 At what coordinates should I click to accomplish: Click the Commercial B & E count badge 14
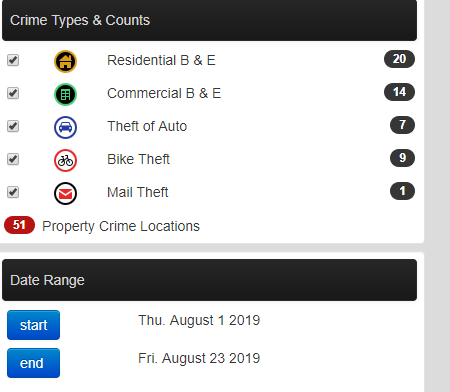pyautogui.click(x=399, y=92)
